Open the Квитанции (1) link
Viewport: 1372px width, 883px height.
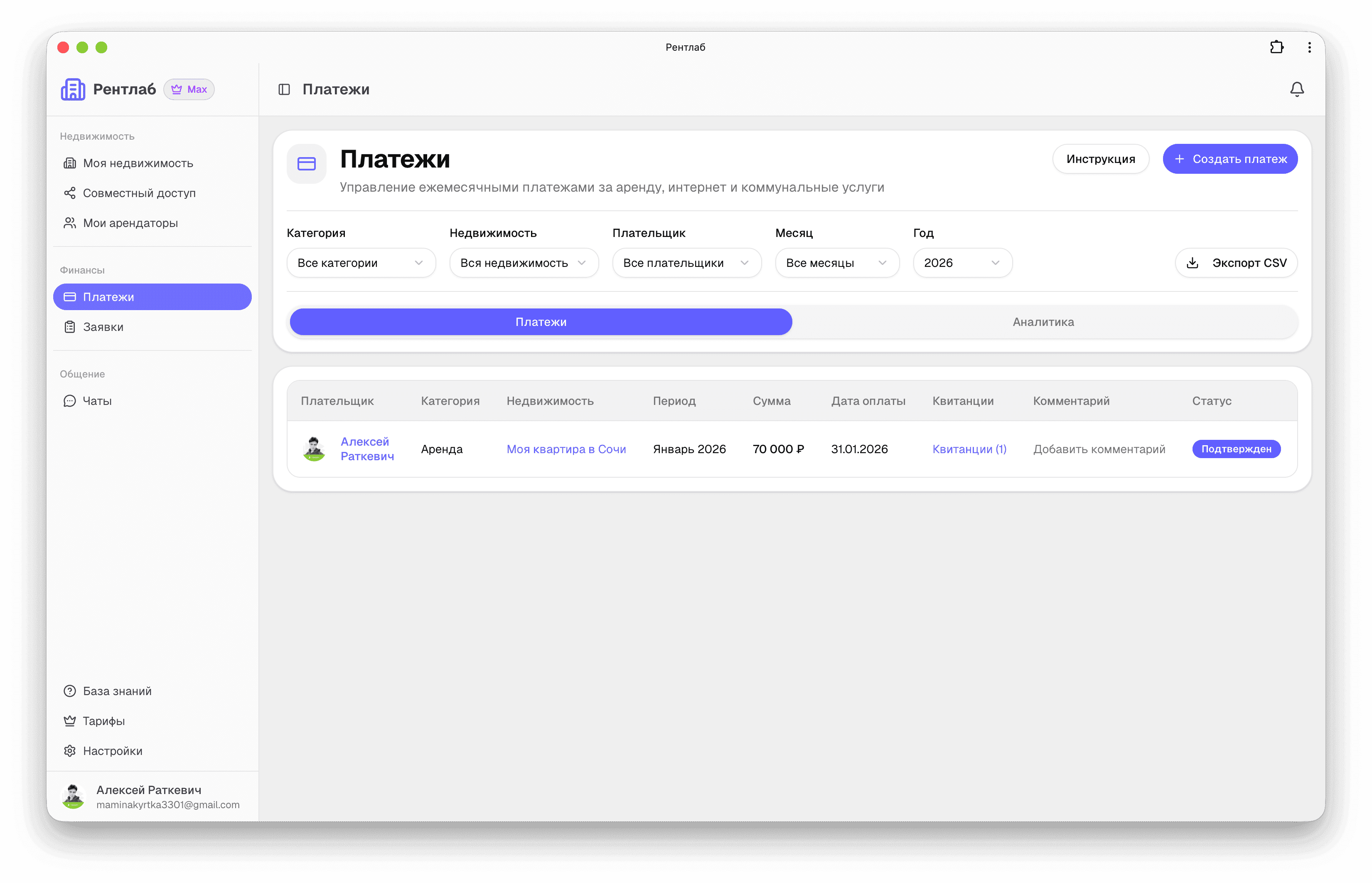pos(969,449)
